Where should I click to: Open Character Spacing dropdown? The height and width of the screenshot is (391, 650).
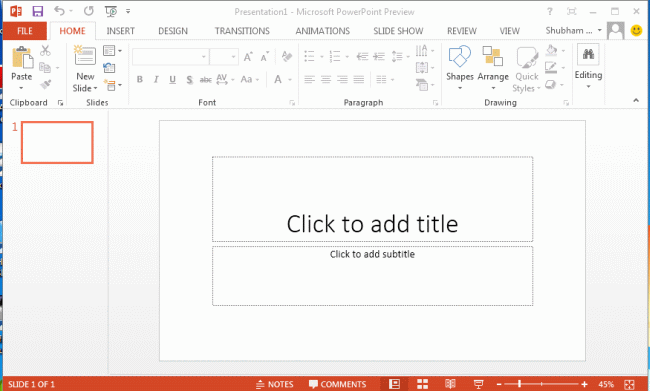tap(225, 80)
